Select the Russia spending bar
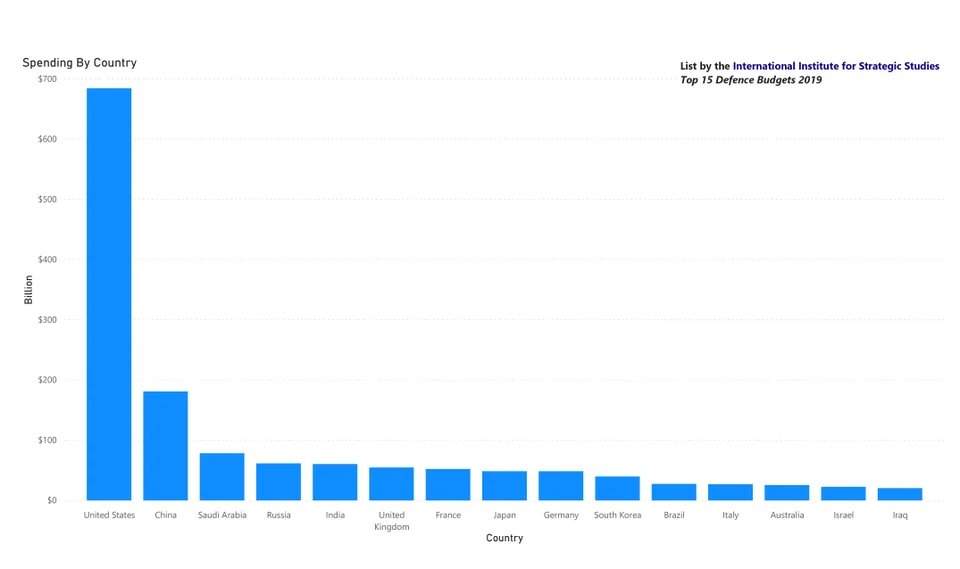960x569 pixels. (x=279, y=482)
